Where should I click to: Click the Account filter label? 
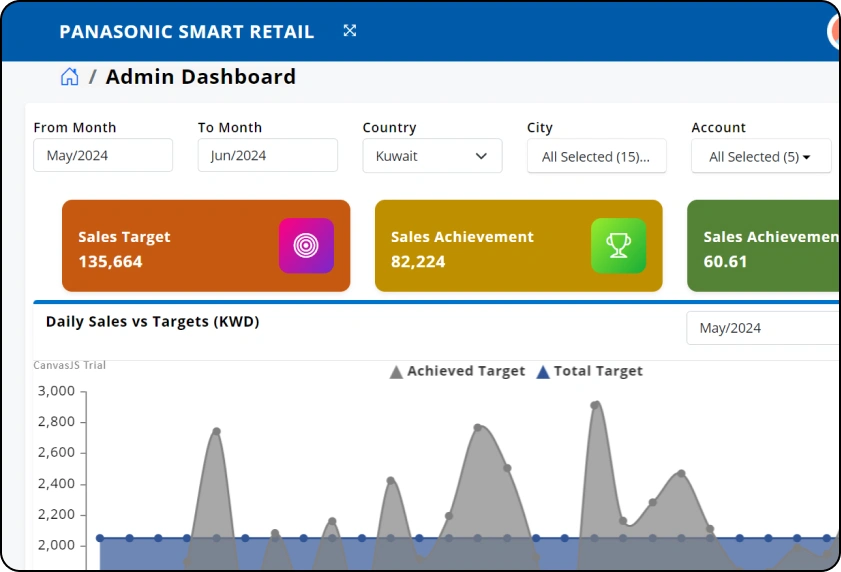[x=719, y=128]
